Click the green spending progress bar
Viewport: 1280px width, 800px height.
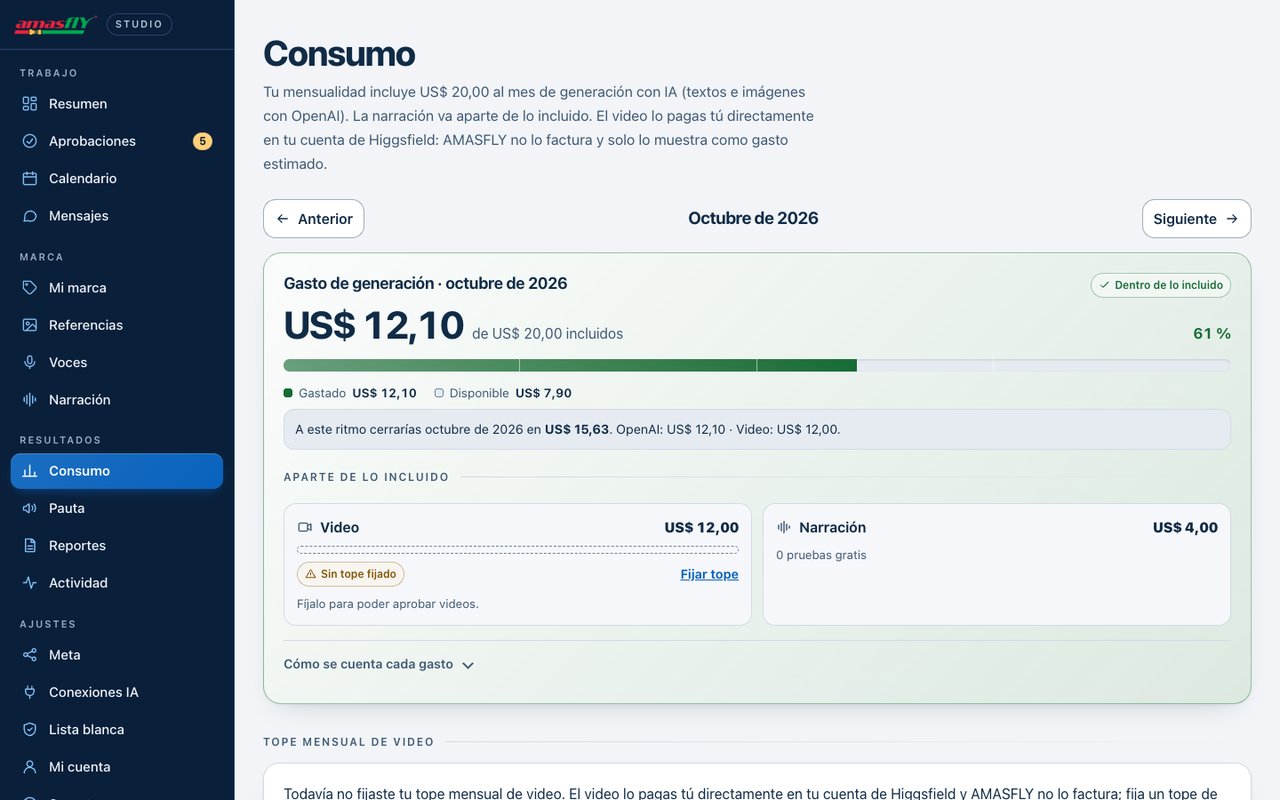tap(757, 366)
